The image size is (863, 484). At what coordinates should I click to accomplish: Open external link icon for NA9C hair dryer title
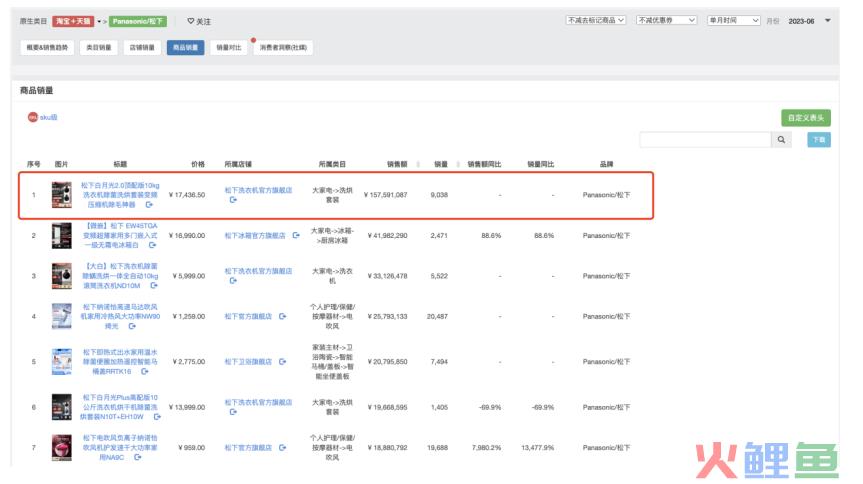[138, 458]
